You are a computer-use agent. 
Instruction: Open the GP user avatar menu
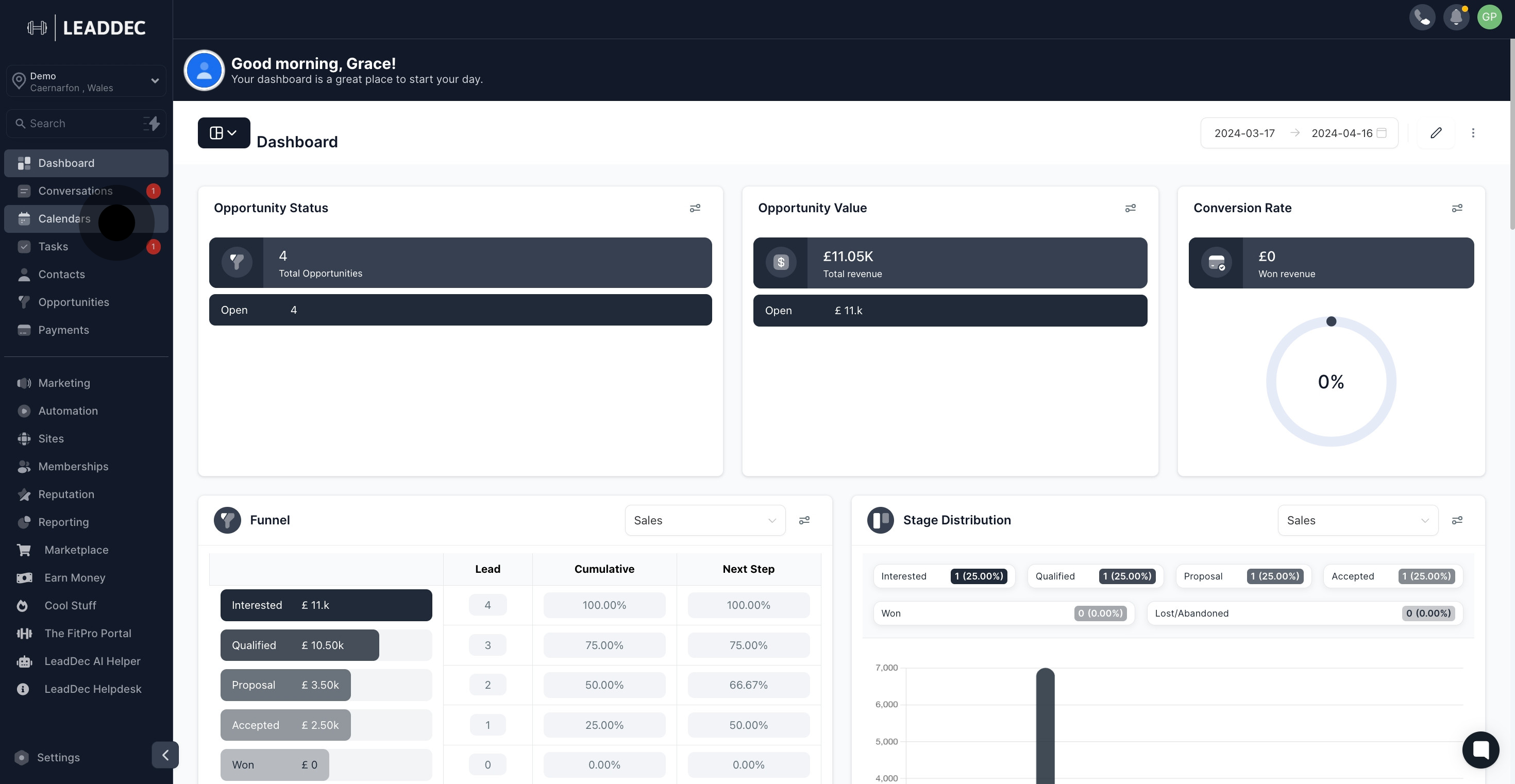(x=1489, y=17)
